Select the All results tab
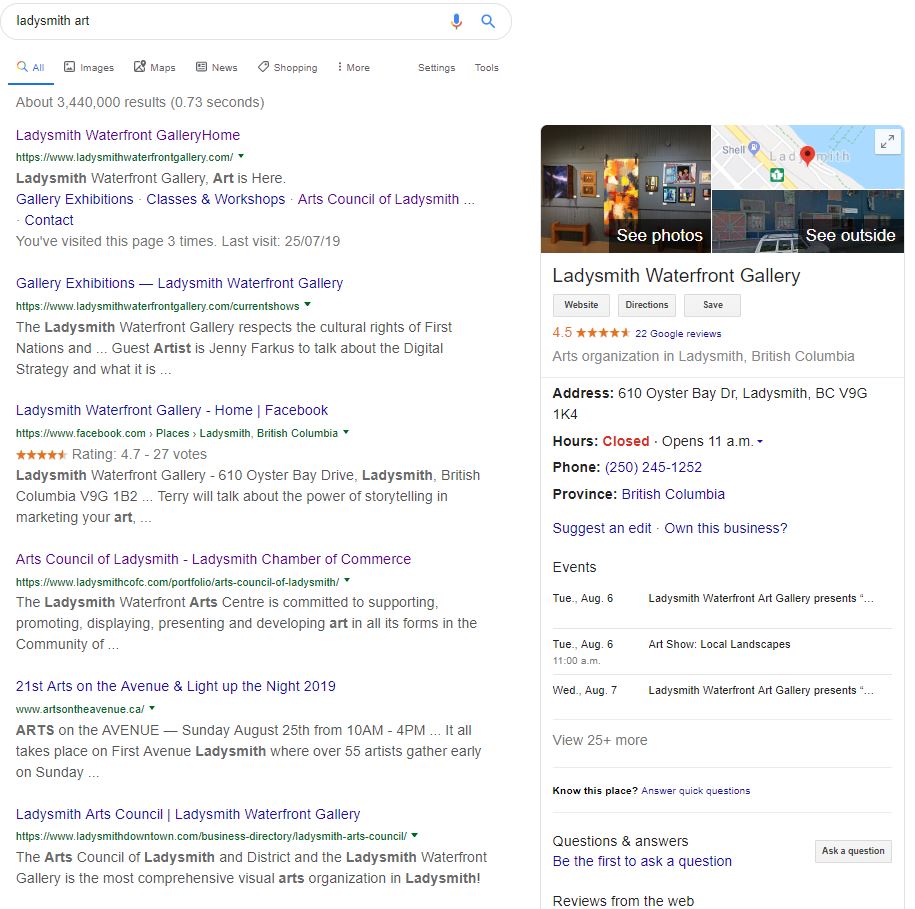Viewport: 915px width, 909px height. coord(31,68)
